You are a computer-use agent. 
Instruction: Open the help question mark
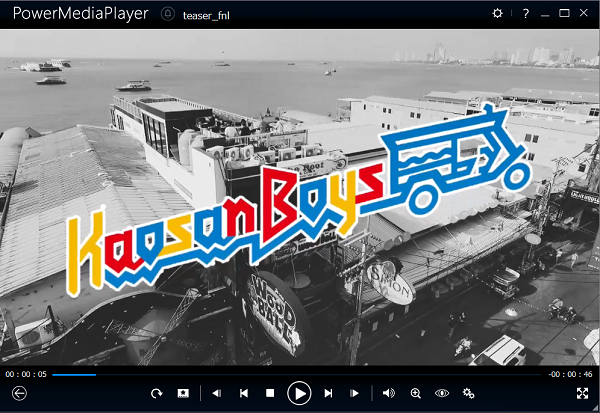click(526, 13)
